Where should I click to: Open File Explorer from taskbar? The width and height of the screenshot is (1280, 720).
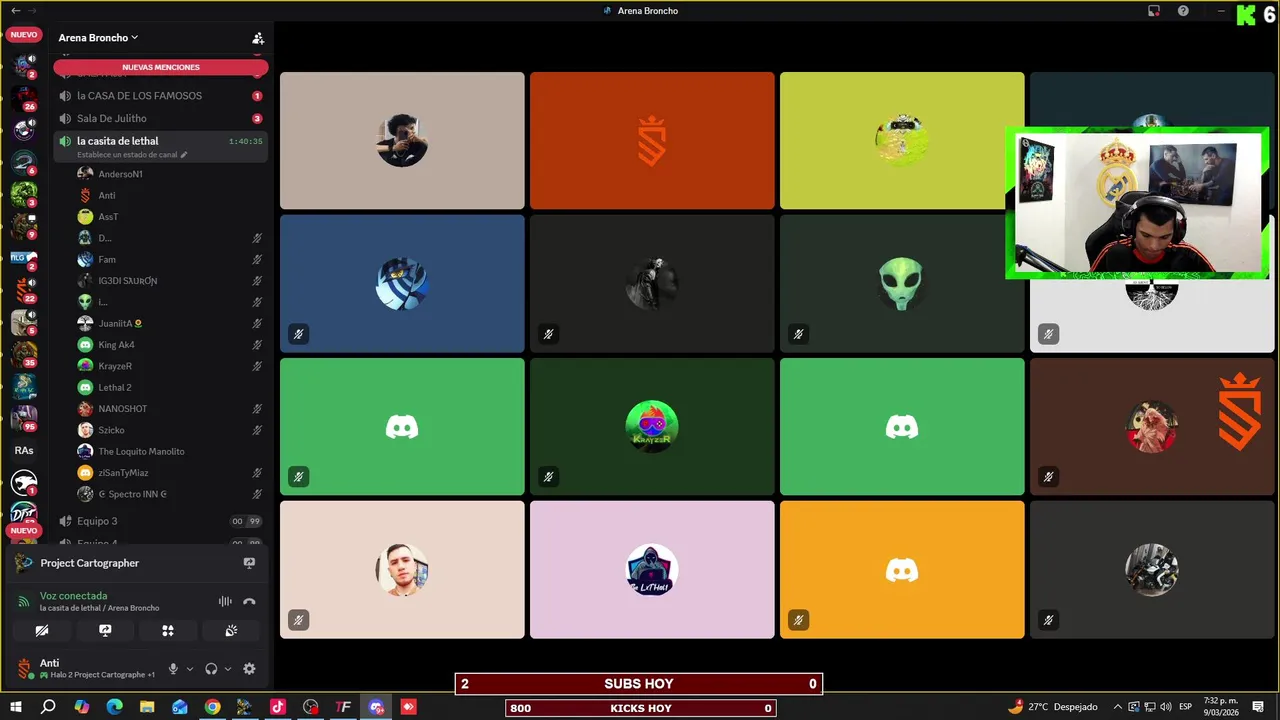click(x=147, y=707)
